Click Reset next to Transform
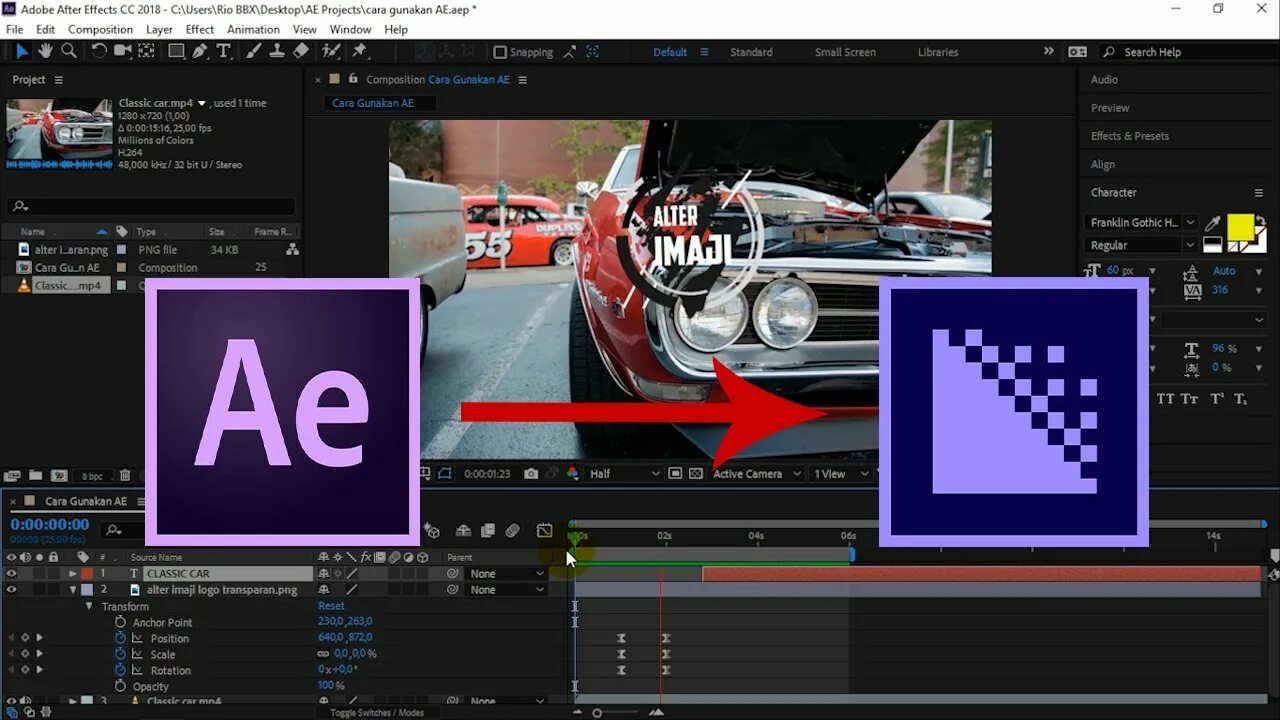1280x720 pixels. click(331, 606)
